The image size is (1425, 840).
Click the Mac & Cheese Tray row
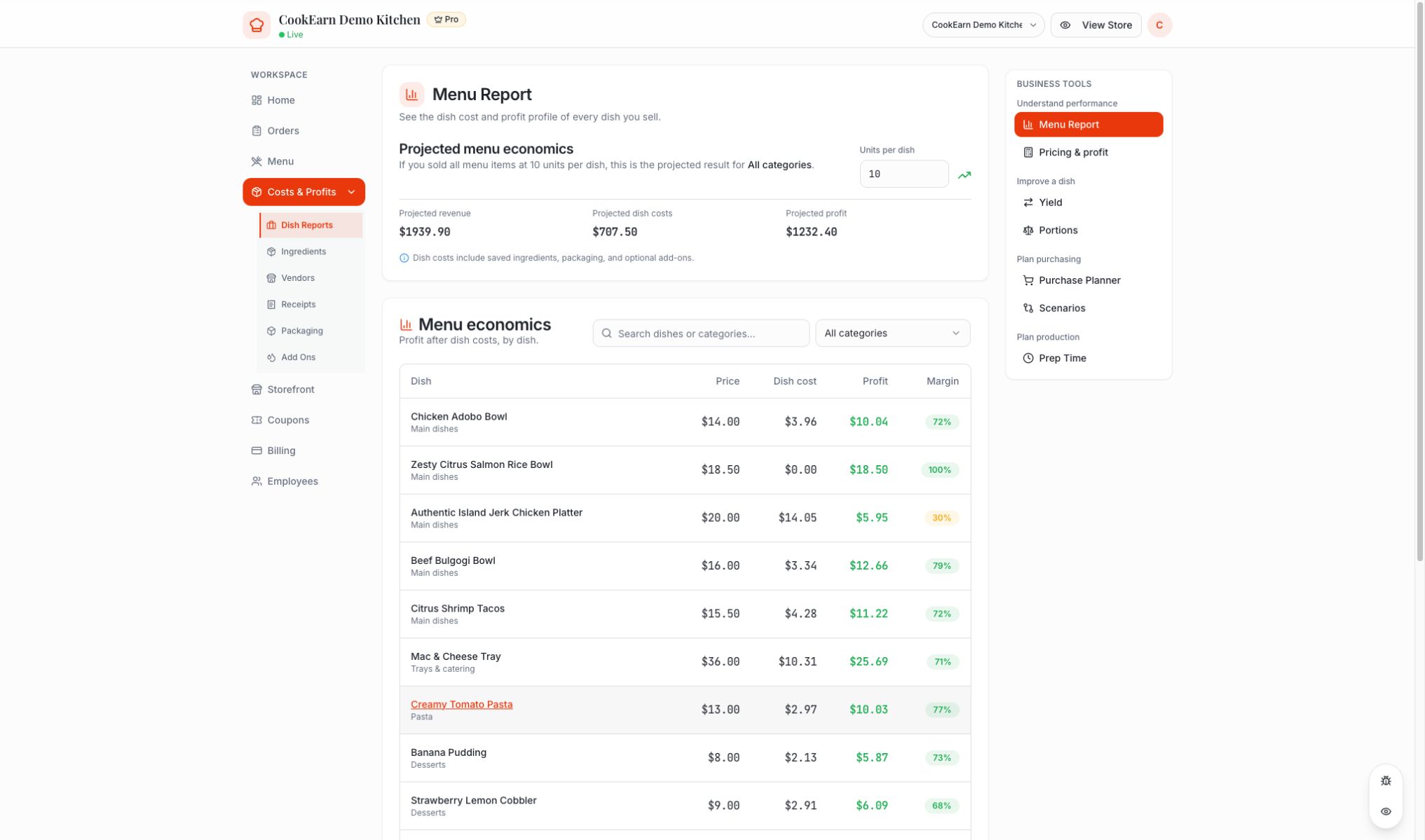coord(685,662)
